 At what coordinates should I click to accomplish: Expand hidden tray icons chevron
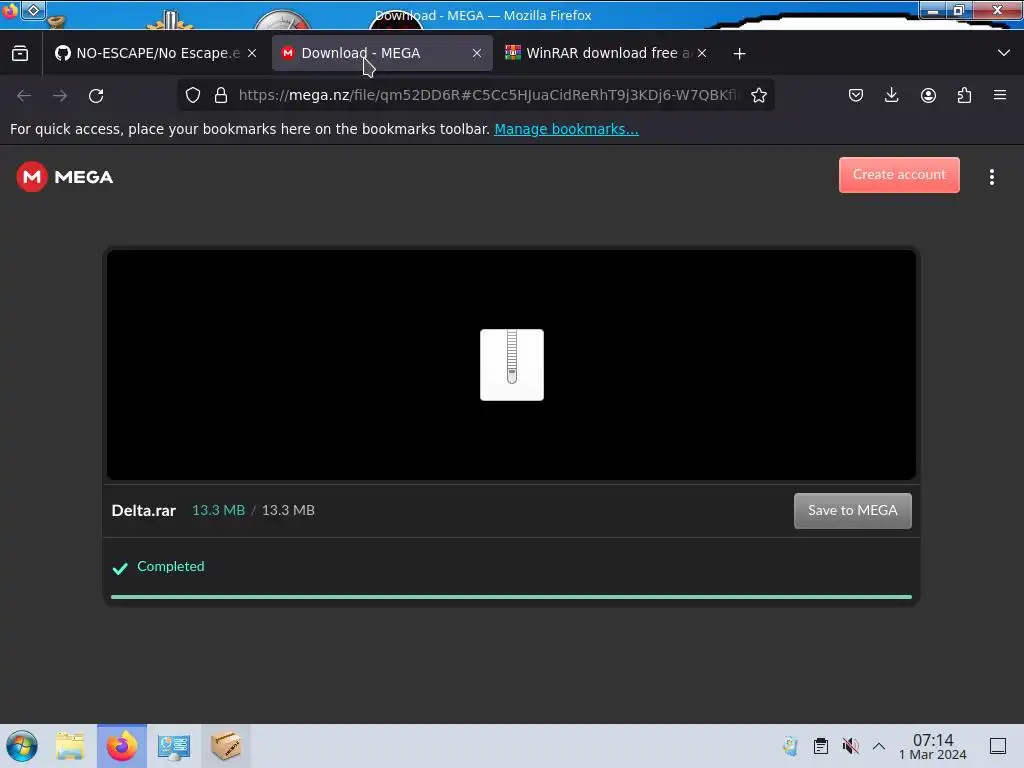(x=879, y=746)
